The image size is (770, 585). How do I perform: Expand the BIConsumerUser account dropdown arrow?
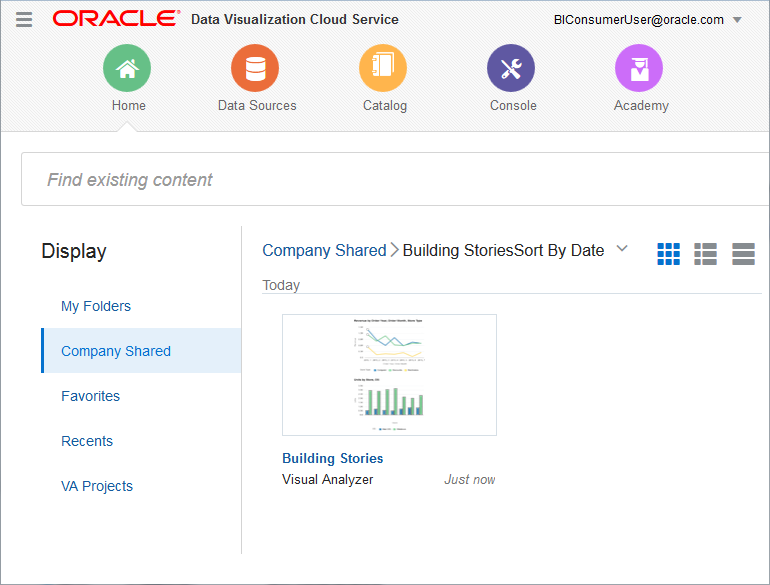point(737,20)
